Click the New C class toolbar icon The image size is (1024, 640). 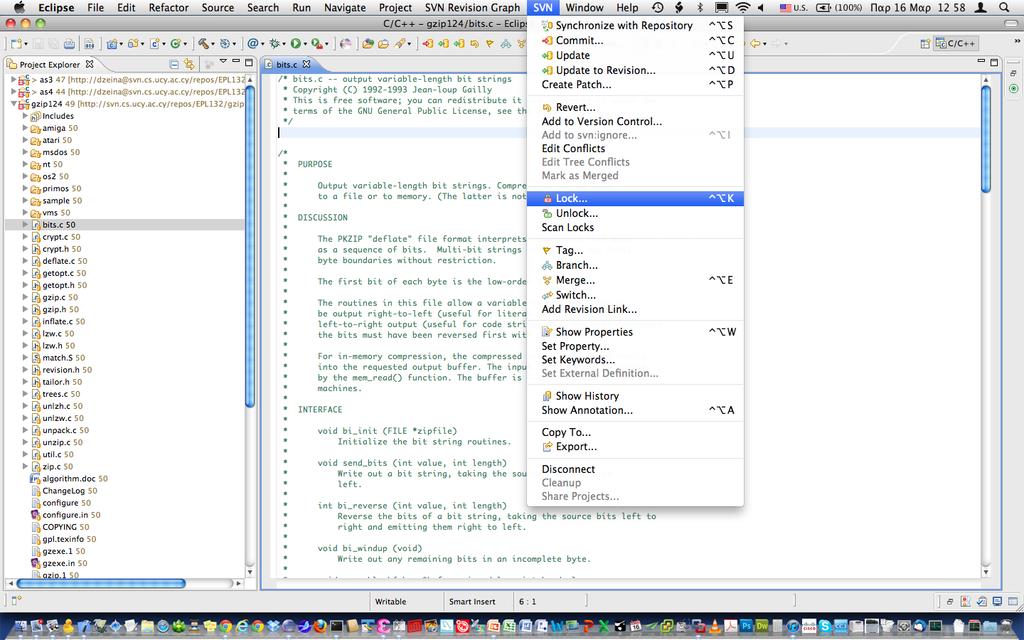pos(175,44)
